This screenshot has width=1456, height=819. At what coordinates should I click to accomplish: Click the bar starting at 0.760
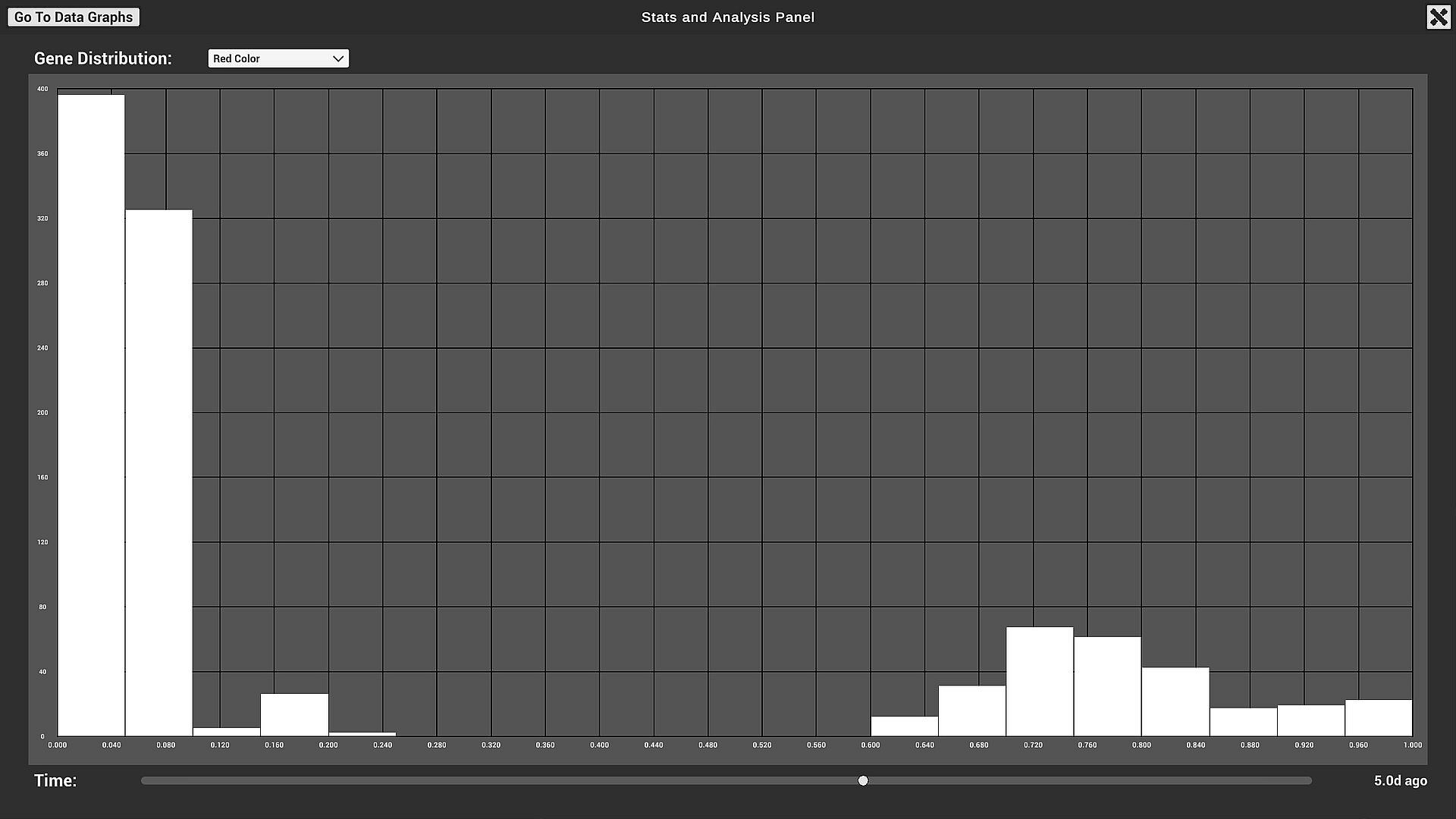1107,686
